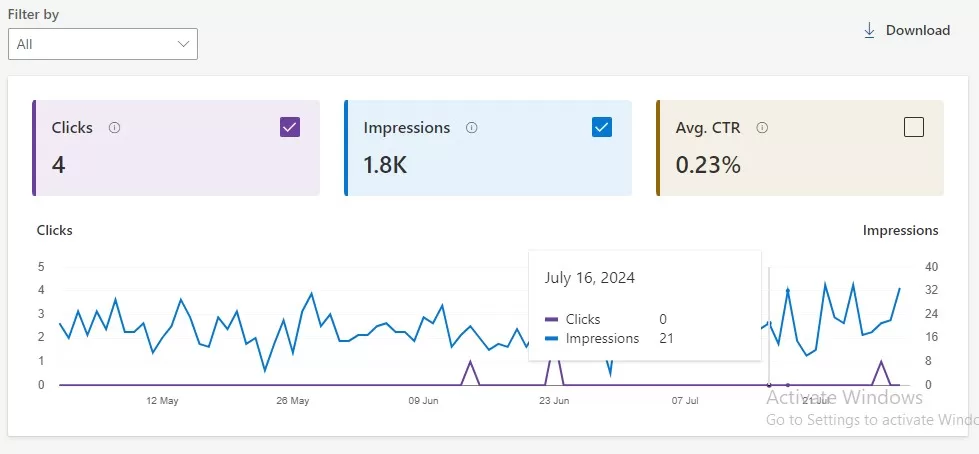Enable the Avg. CTR checkbox
Viewport: 979px width, 454px height.
coord(913,127)
